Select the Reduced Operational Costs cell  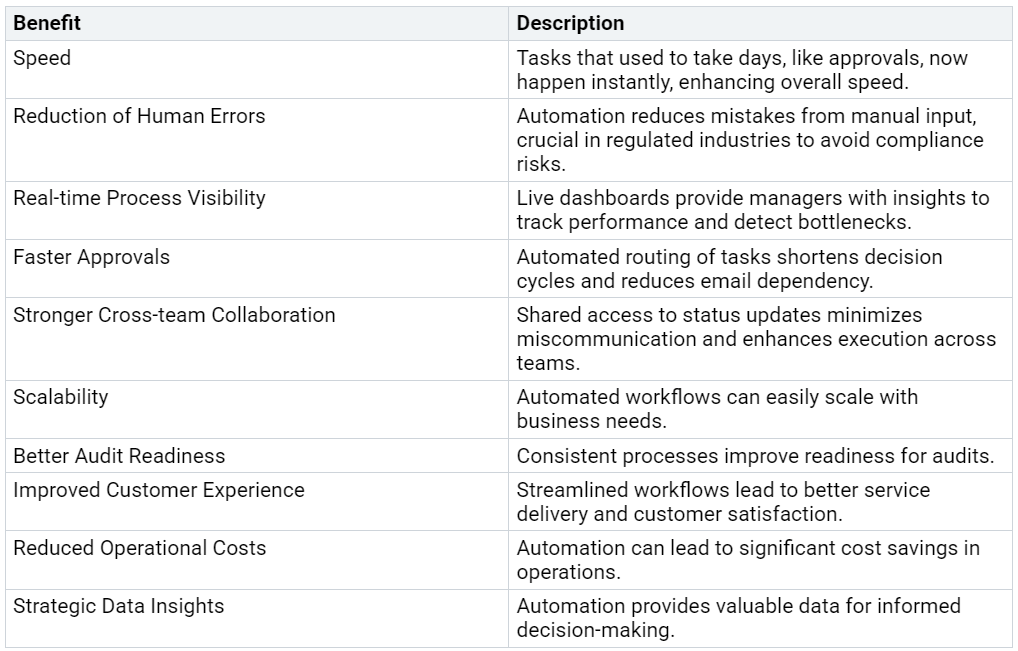coord(139,548)
